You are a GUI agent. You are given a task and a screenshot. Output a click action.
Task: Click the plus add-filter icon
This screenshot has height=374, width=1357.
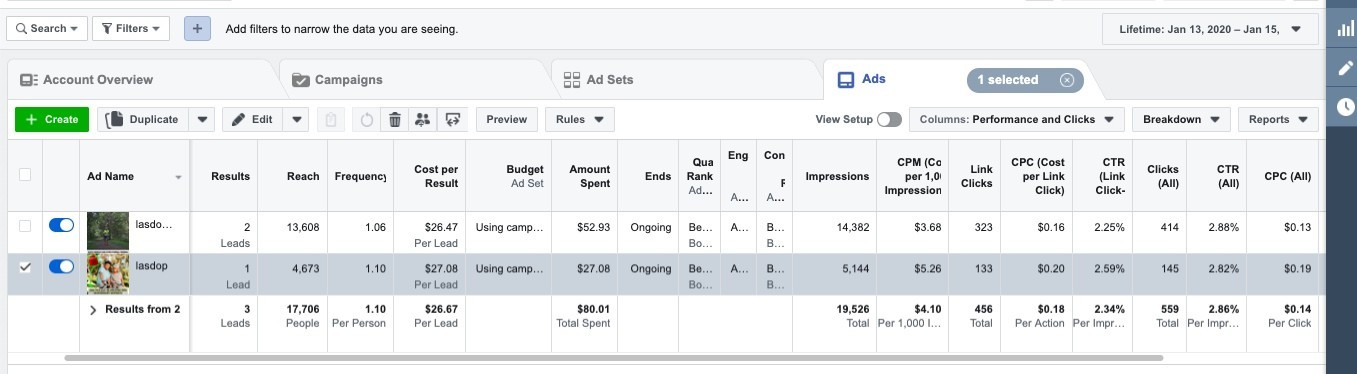click(197, 29)
